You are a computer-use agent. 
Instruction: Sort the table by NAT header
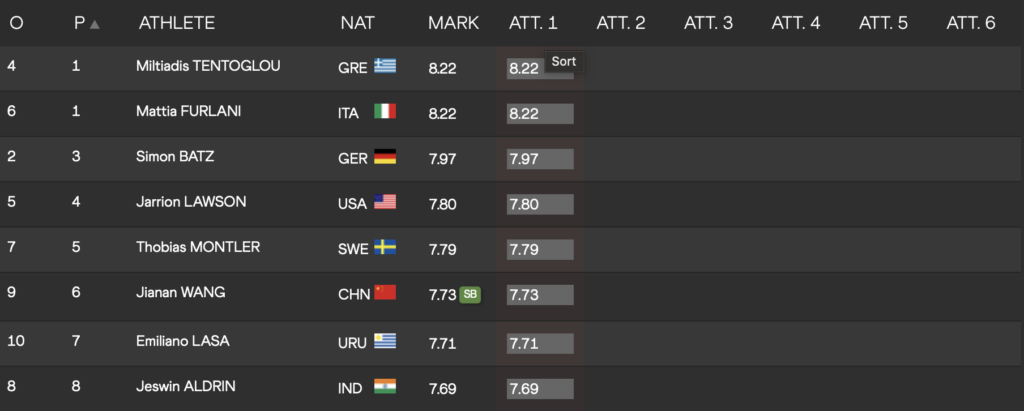(357, 23)
